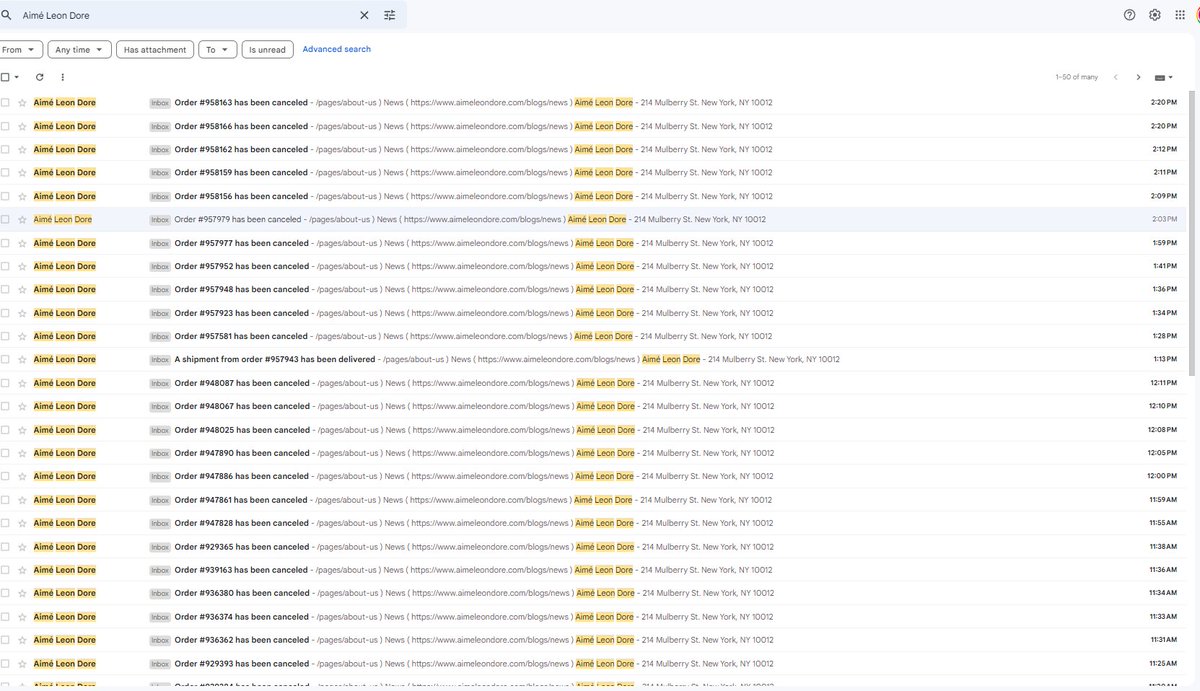Image resolution: width=1200 pixels, height=691 pixels.
Task: Star the Order #947886 email
Action: coord(22,477)
